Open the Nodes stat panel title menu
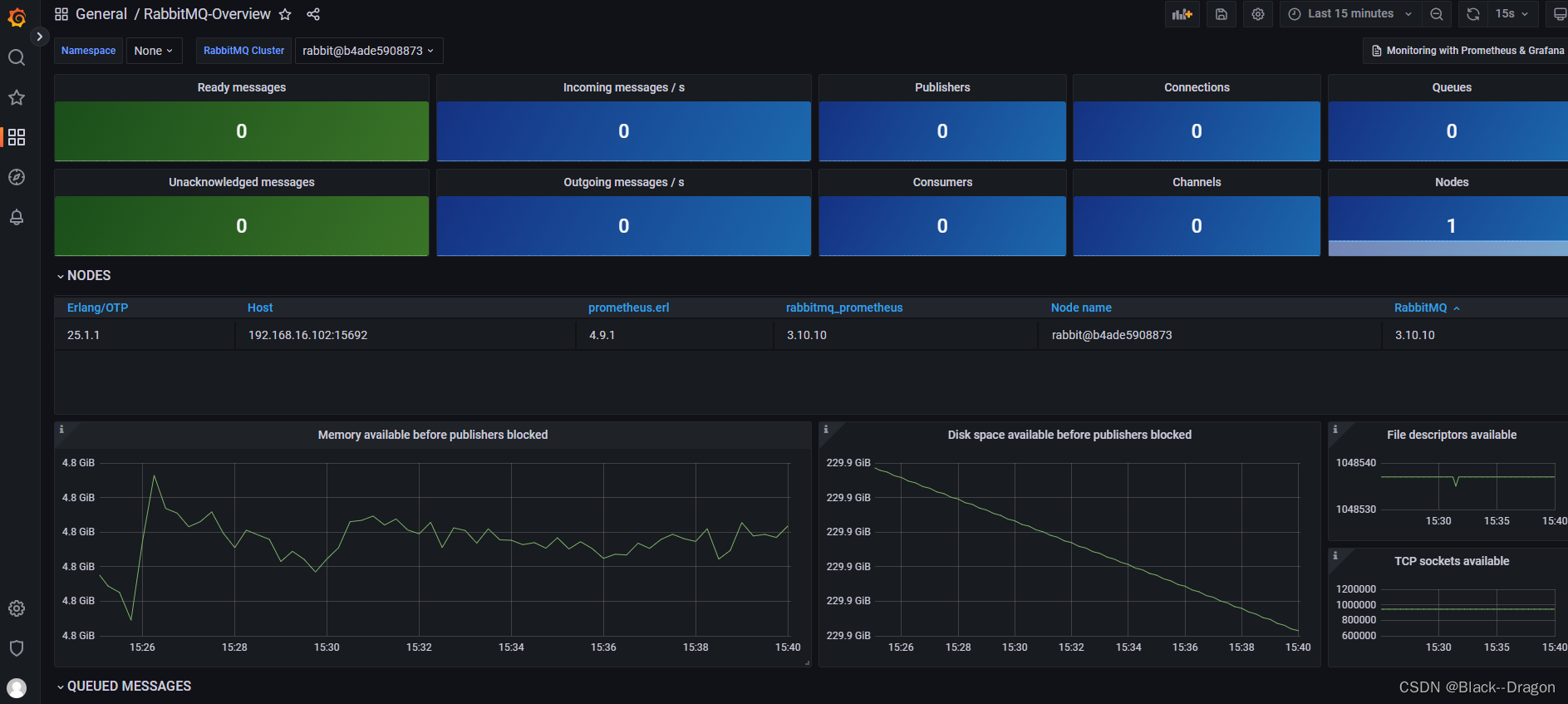Screen dimensions: 1568x704 (1452, 182)
